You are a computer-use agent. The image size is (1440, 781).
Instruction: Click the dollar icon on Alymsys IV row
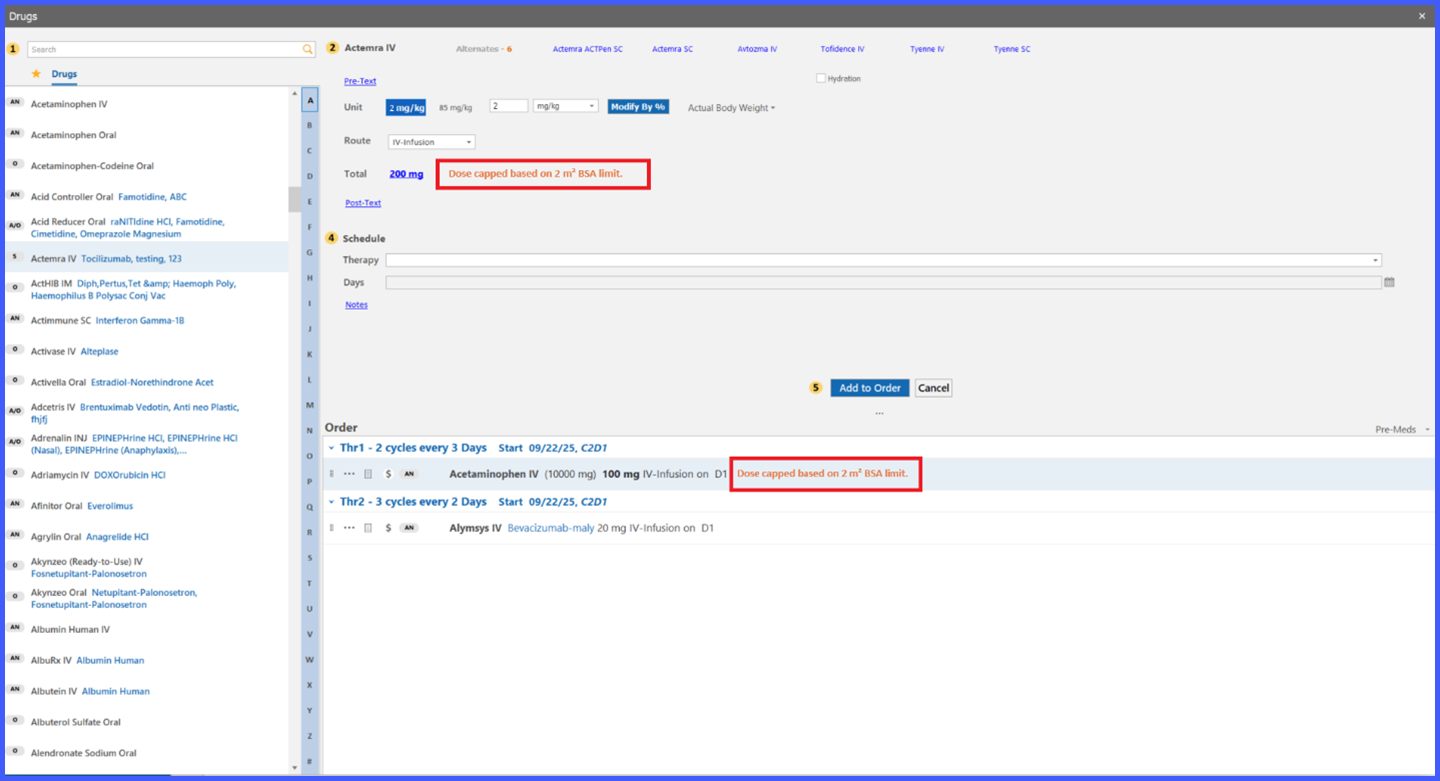click(388, 528)
